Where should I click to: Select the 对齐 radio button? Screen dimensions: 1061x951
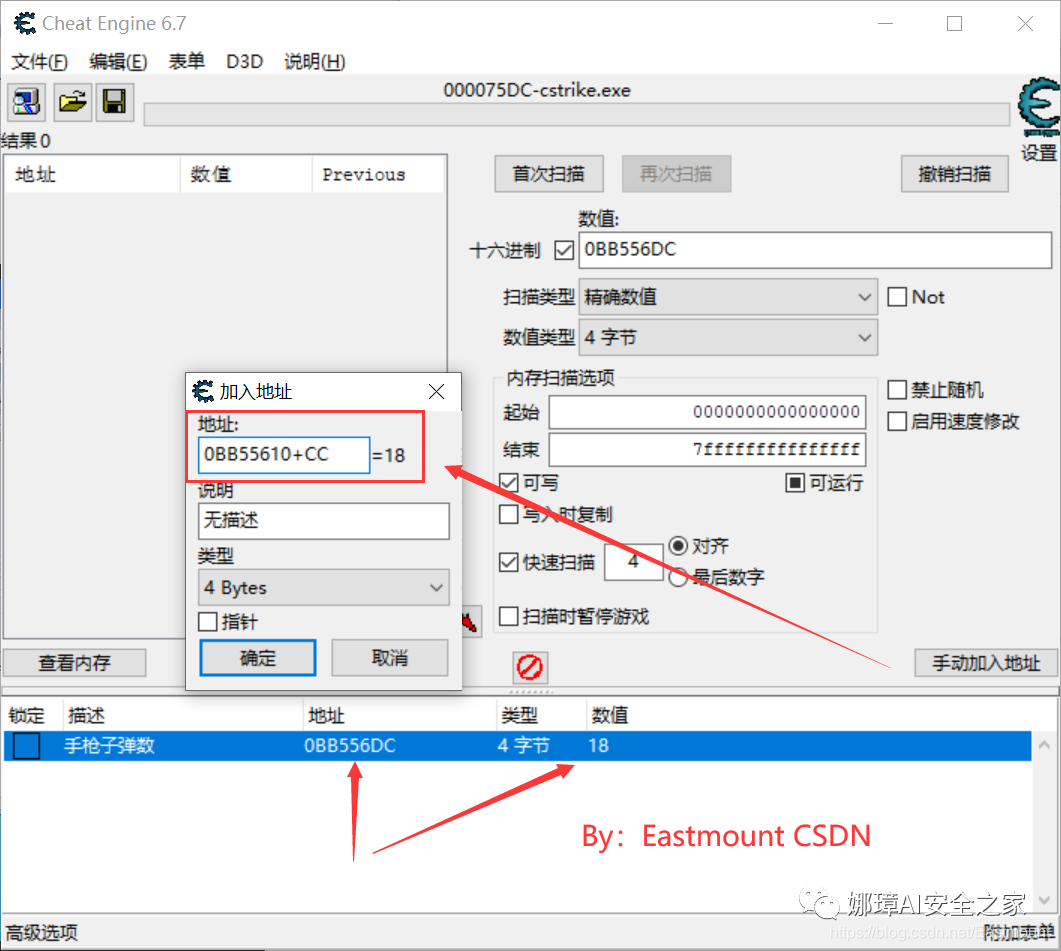678,546
